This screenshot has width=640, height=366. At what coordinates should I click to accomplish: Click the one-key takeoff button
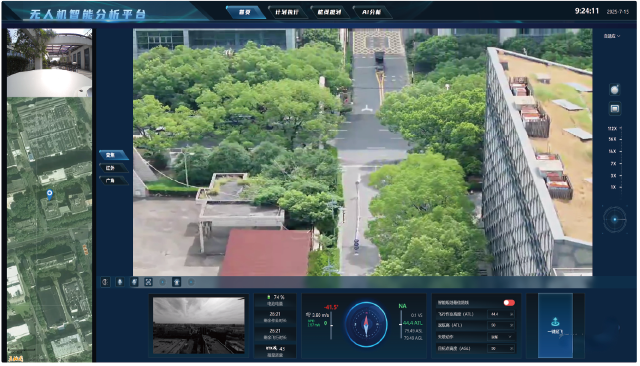pos(555,326)
